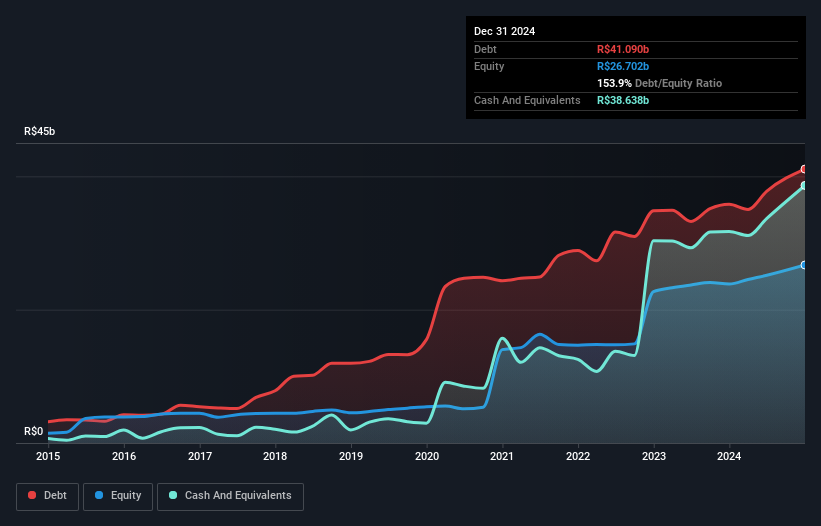Click the 2015 x-axis label
Screen dimensions: 821x526
48,456
